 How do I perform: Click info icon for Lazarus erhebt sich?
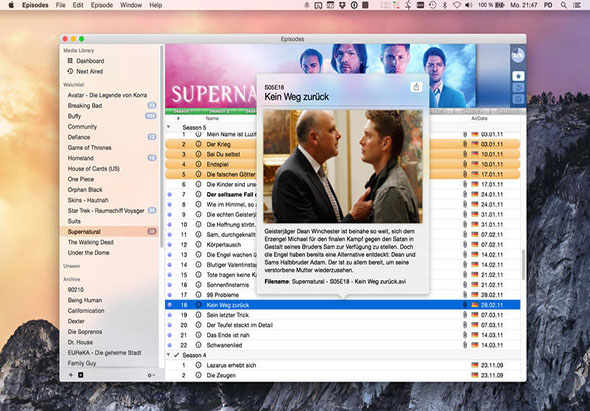198,365
